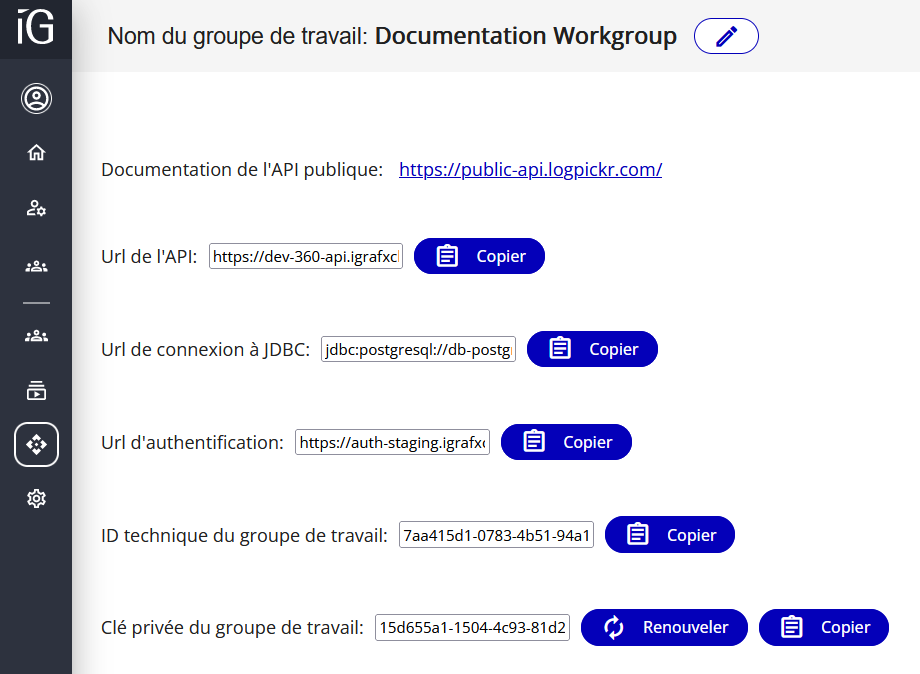
Task: Copy the authentication URL
Action: point(566,442)
